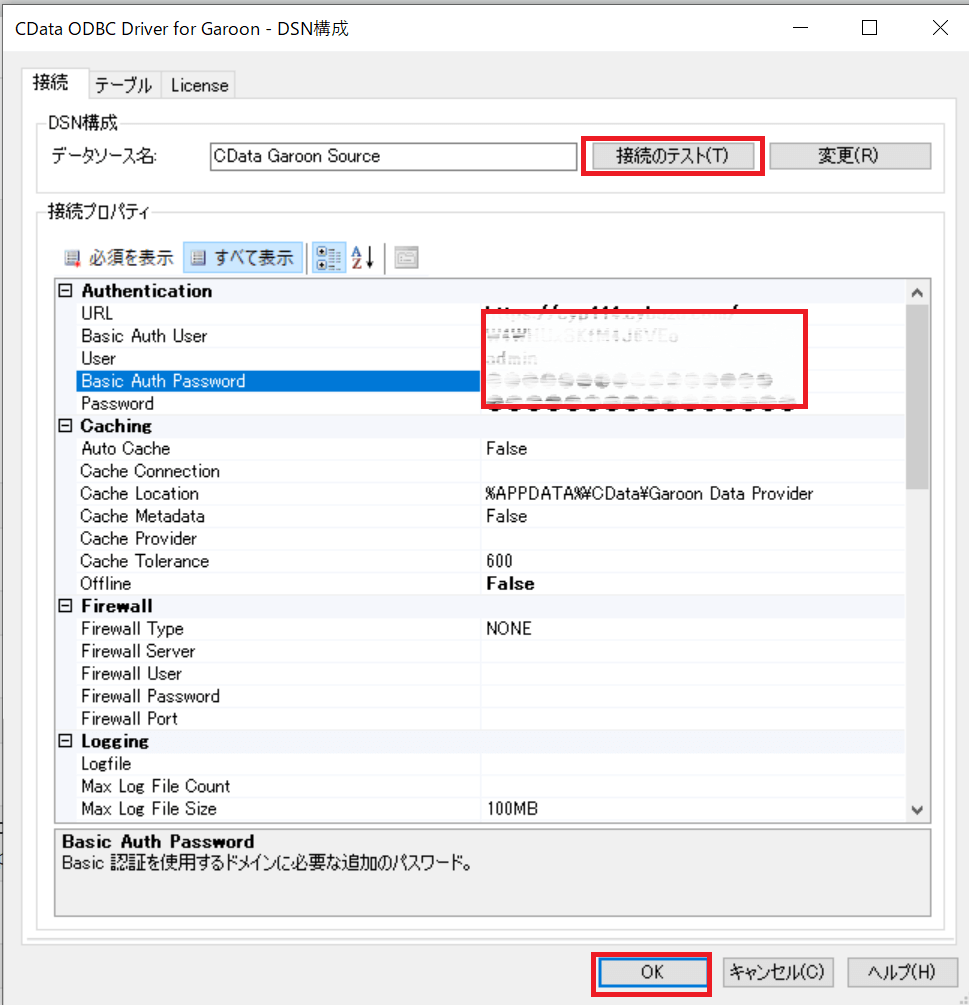Image resolution: width=969 pixels, height=1005 pixels.
Task: Open the License tab
Action: [x=199, y=85]
